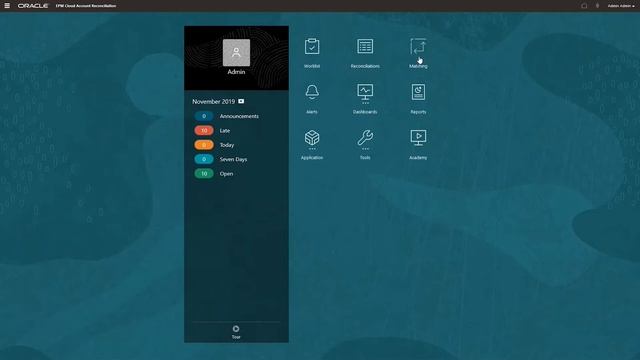Open the Matching card
The width and height of the screenshot is (640, 360).
coord(418,53)
